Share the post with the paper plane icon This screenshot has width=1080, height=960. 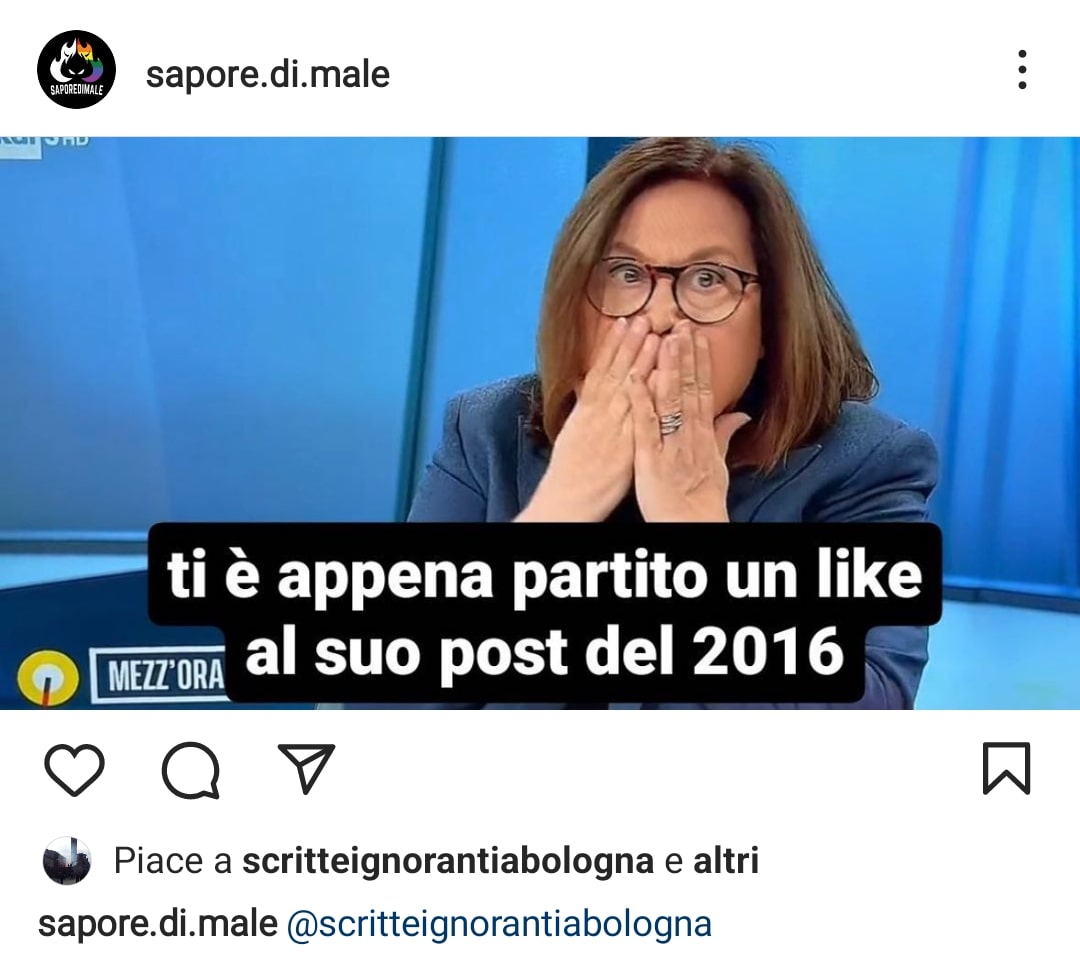307,767
